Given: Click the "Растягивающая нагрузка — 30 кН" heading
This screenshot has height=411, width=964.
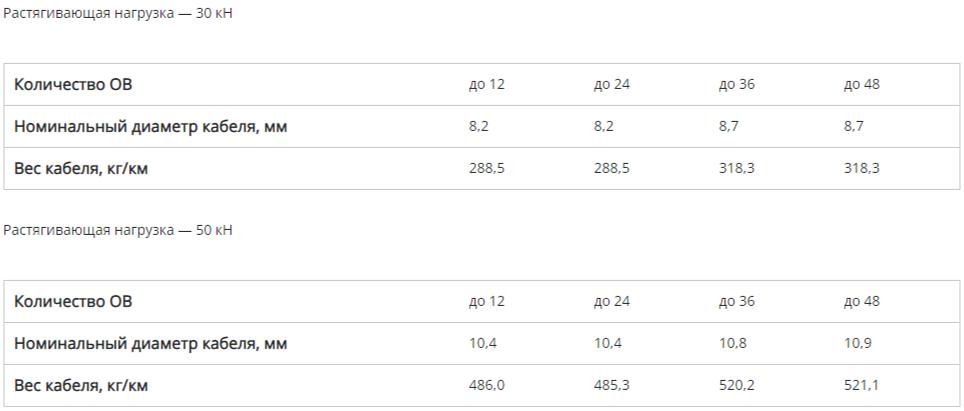Looking at the screenshot, I should click(118, 14).
